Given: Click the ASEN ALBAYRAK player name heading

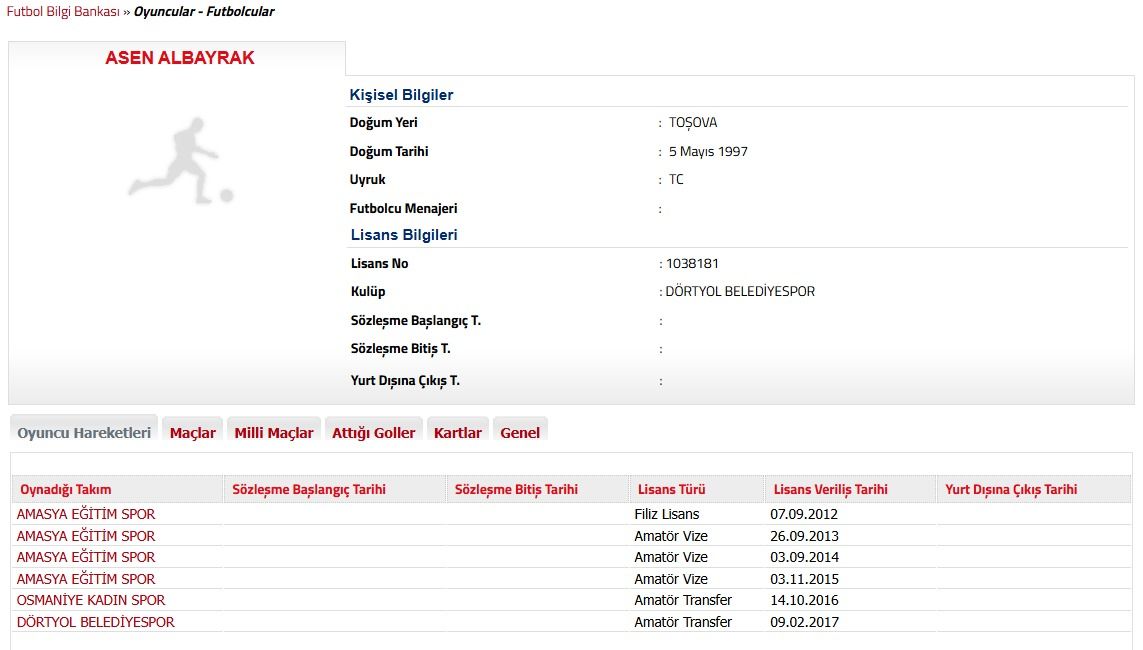Looking at the screenshot, I should 180,58.
